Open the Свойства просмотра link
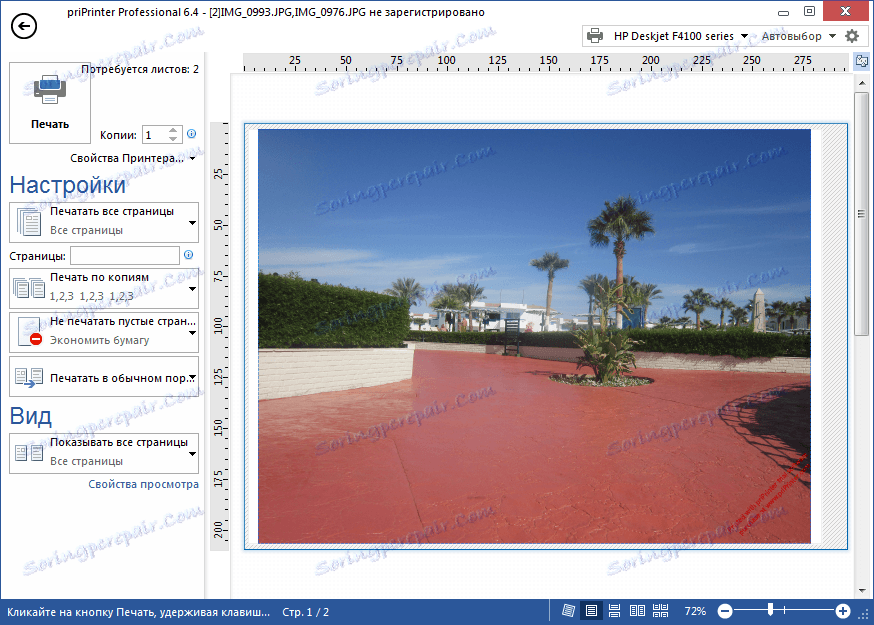 [143, 484]
